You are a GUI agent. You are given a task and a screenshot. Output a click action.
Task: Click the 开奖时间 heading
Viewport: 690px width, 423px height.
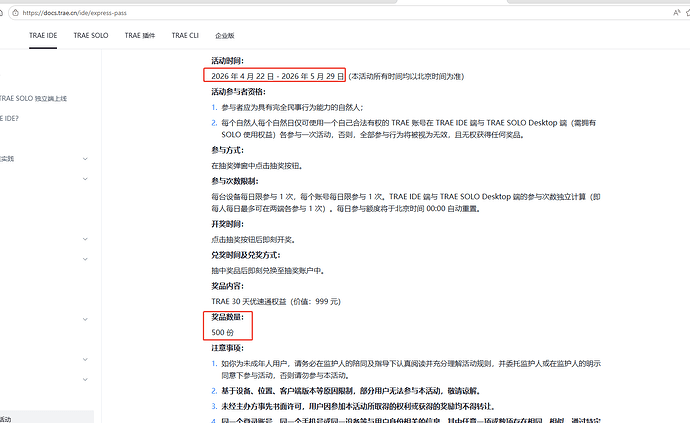[x=228, y=224]
